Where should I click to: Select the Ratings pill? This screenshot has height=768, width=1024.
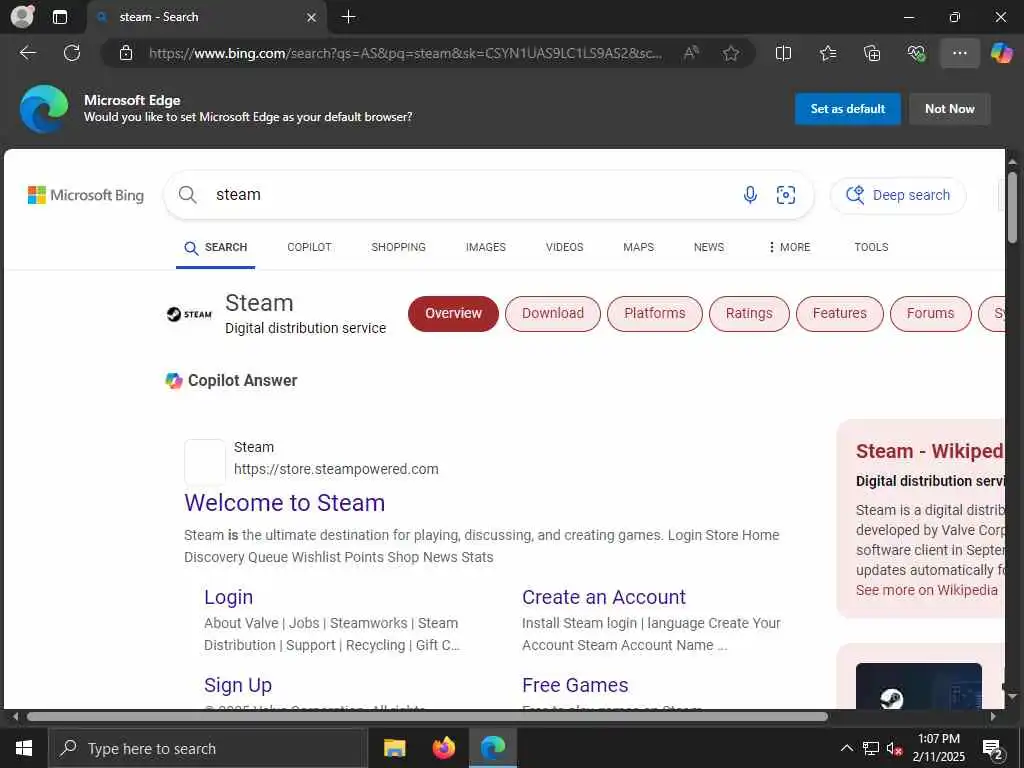[x=749, y=313]
